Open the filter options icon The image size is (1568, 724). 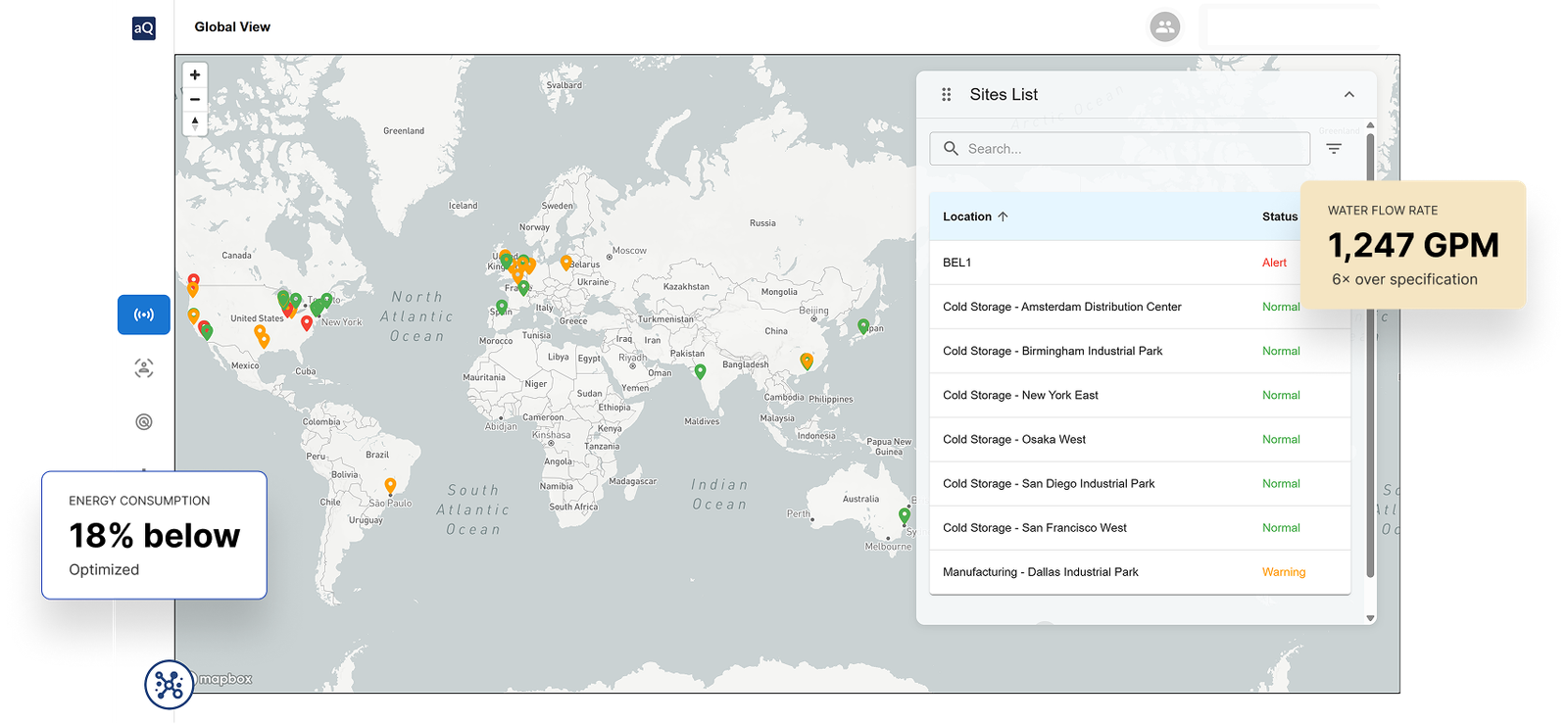[x=1334, y=149]
